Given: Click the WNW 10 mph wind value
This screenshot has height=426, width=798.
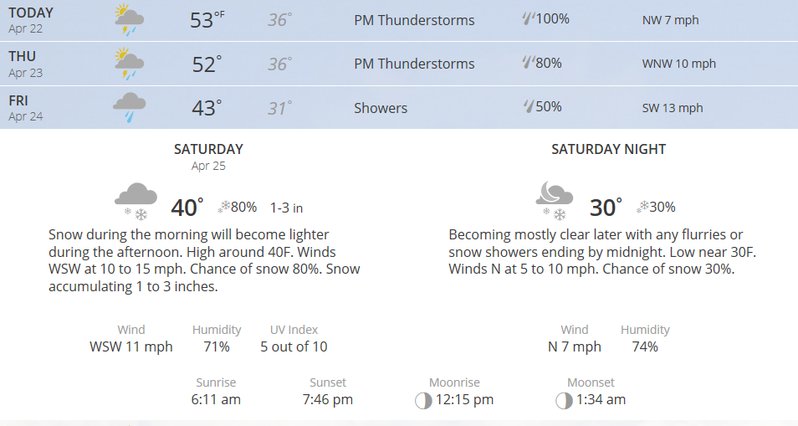Looking at the screenshot, I should tap(679, 64).
